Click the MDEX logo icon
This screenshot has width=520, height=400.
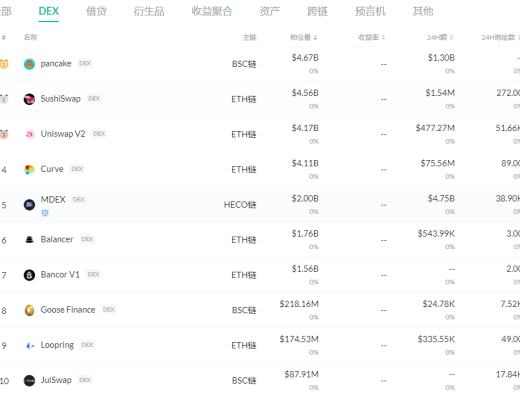tap(29, 205)
